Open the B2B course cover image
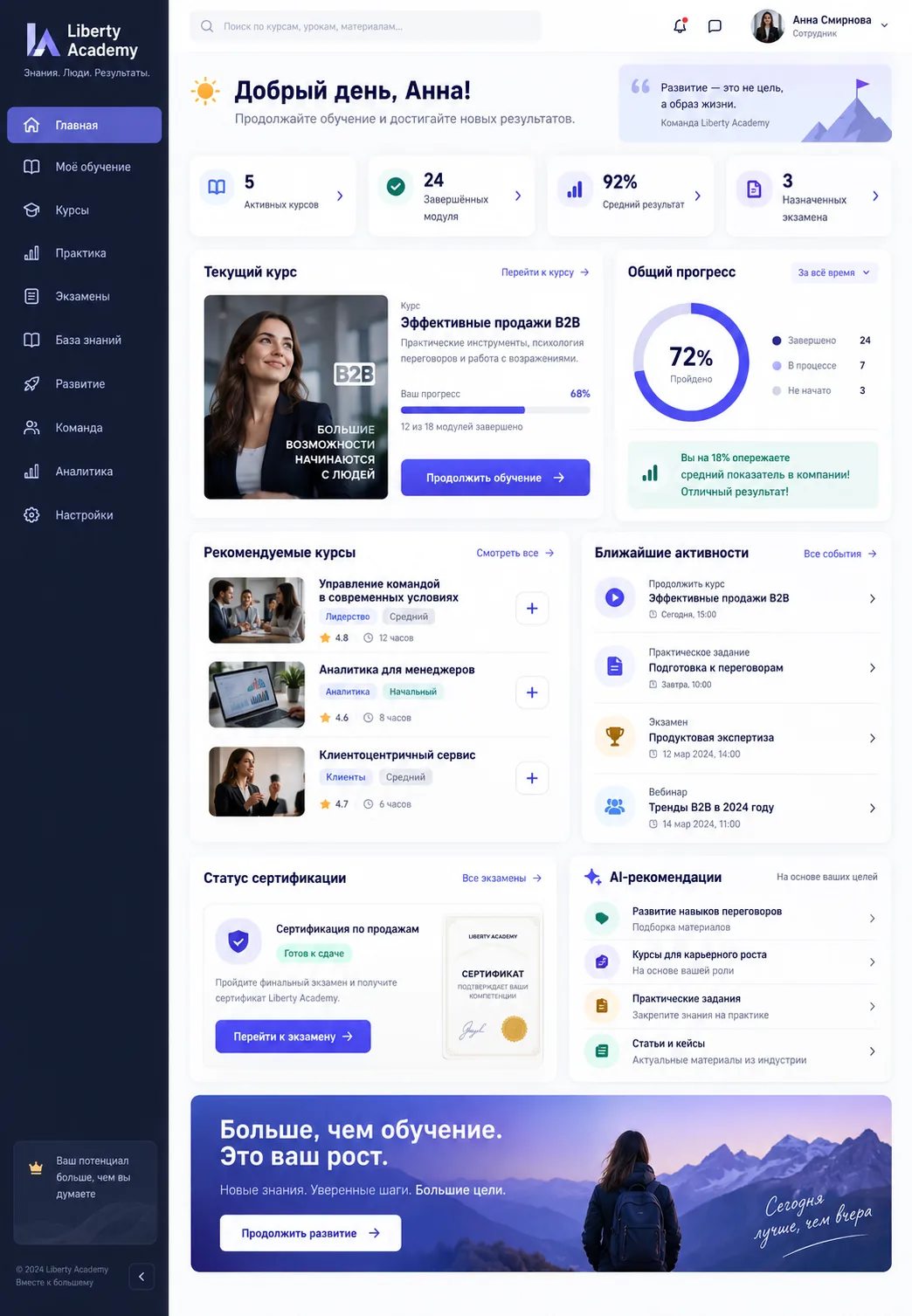912x1316 pixels. 296,397
